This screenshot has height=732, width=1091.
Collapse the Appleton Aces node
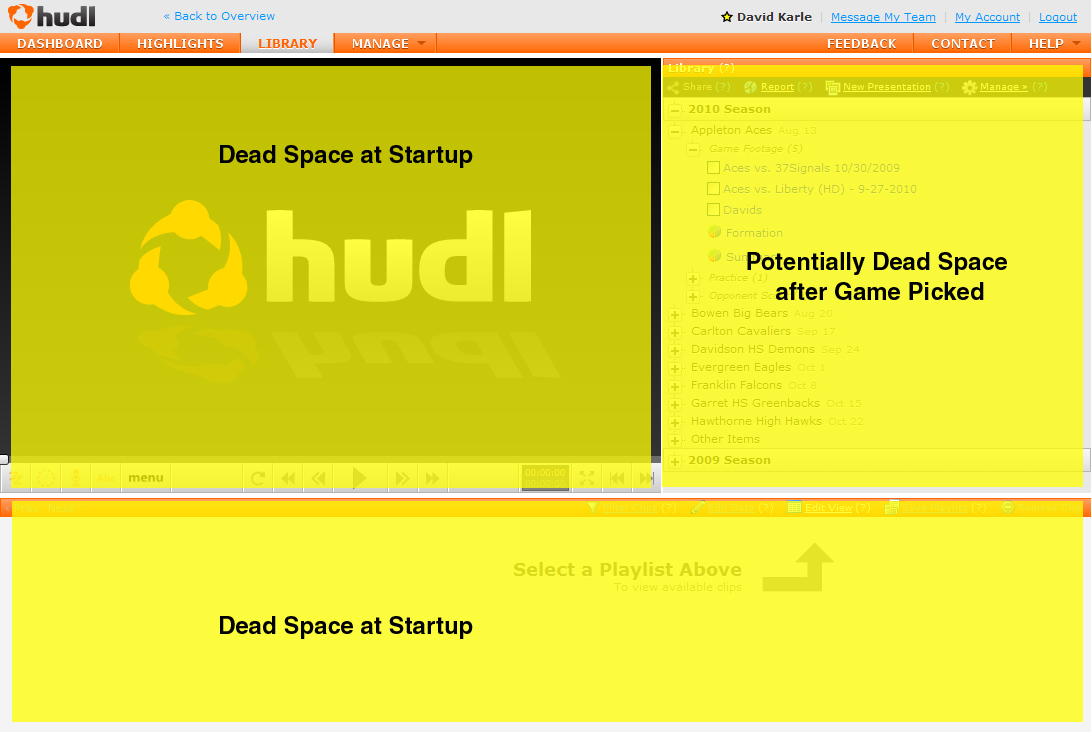click(675, 130)
